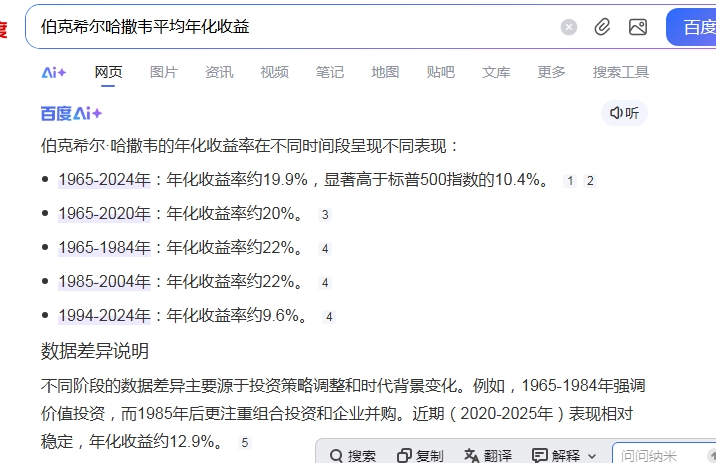
Task: Open citation 1 reference badge
Action: click(569, 181)
